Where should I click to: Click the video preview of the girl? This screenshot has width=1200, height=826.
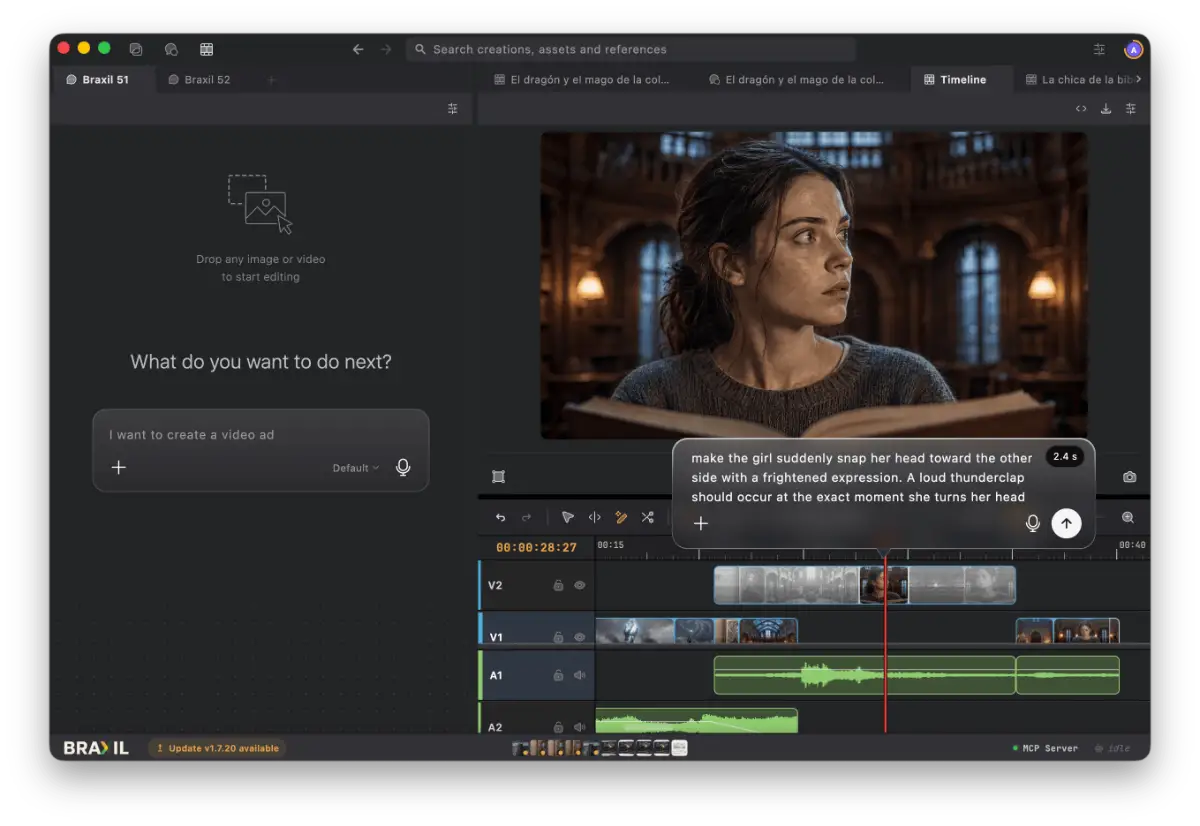click(x=814, y=285)
